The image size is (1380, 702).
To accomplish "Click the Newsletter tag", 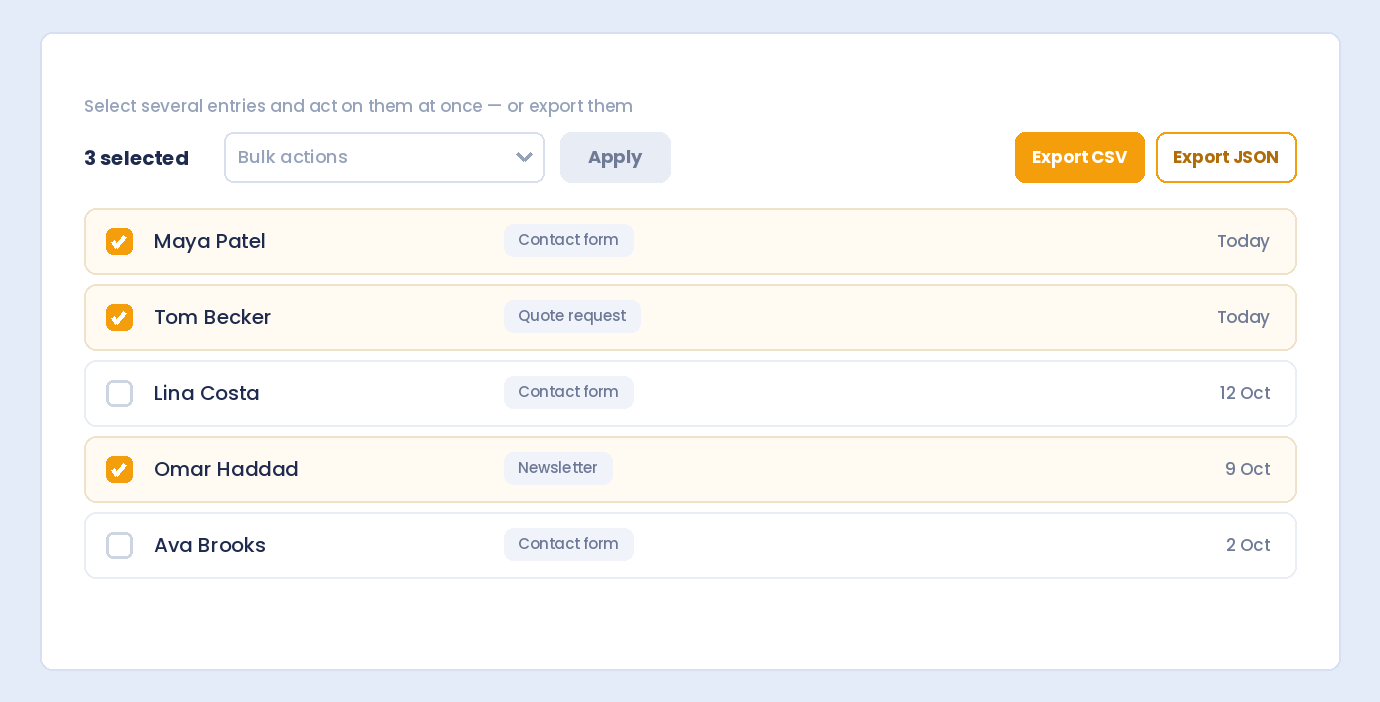I will click(x=558, y=468).
